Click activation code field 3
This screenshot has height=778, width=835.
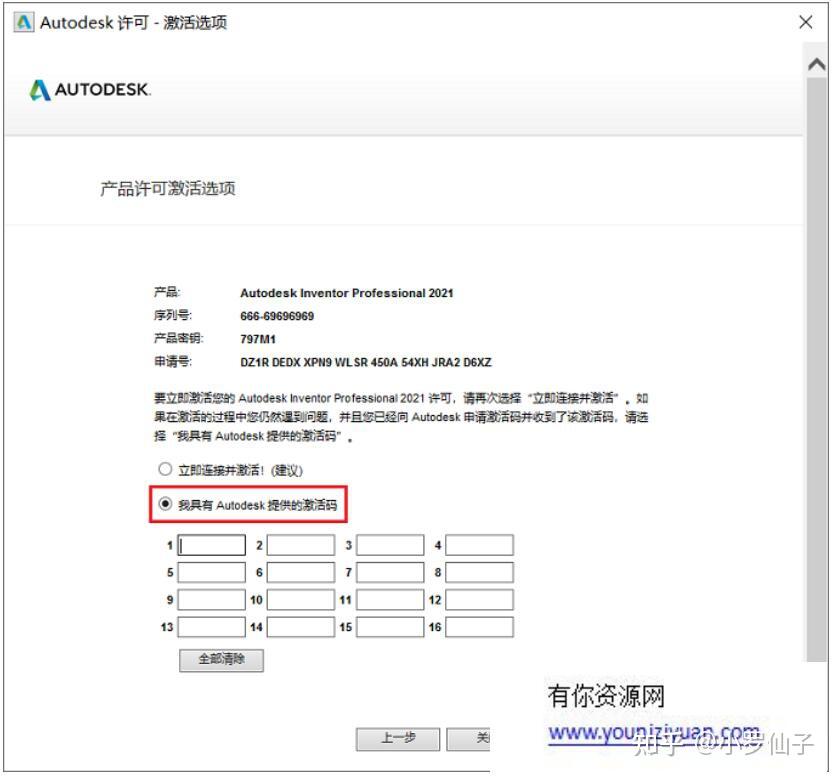[390, 546]
